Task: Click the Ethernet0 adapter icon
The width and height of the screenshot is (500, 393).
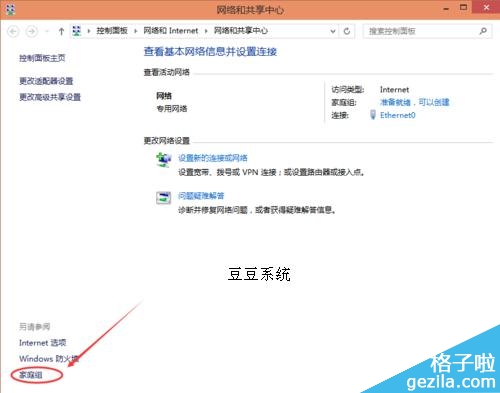Action: tap(373, 115)
